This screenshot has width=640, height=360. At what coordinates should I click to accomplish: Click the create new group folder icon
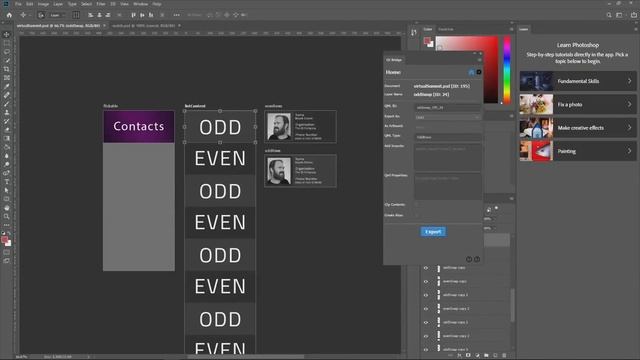tap(486, 356)
